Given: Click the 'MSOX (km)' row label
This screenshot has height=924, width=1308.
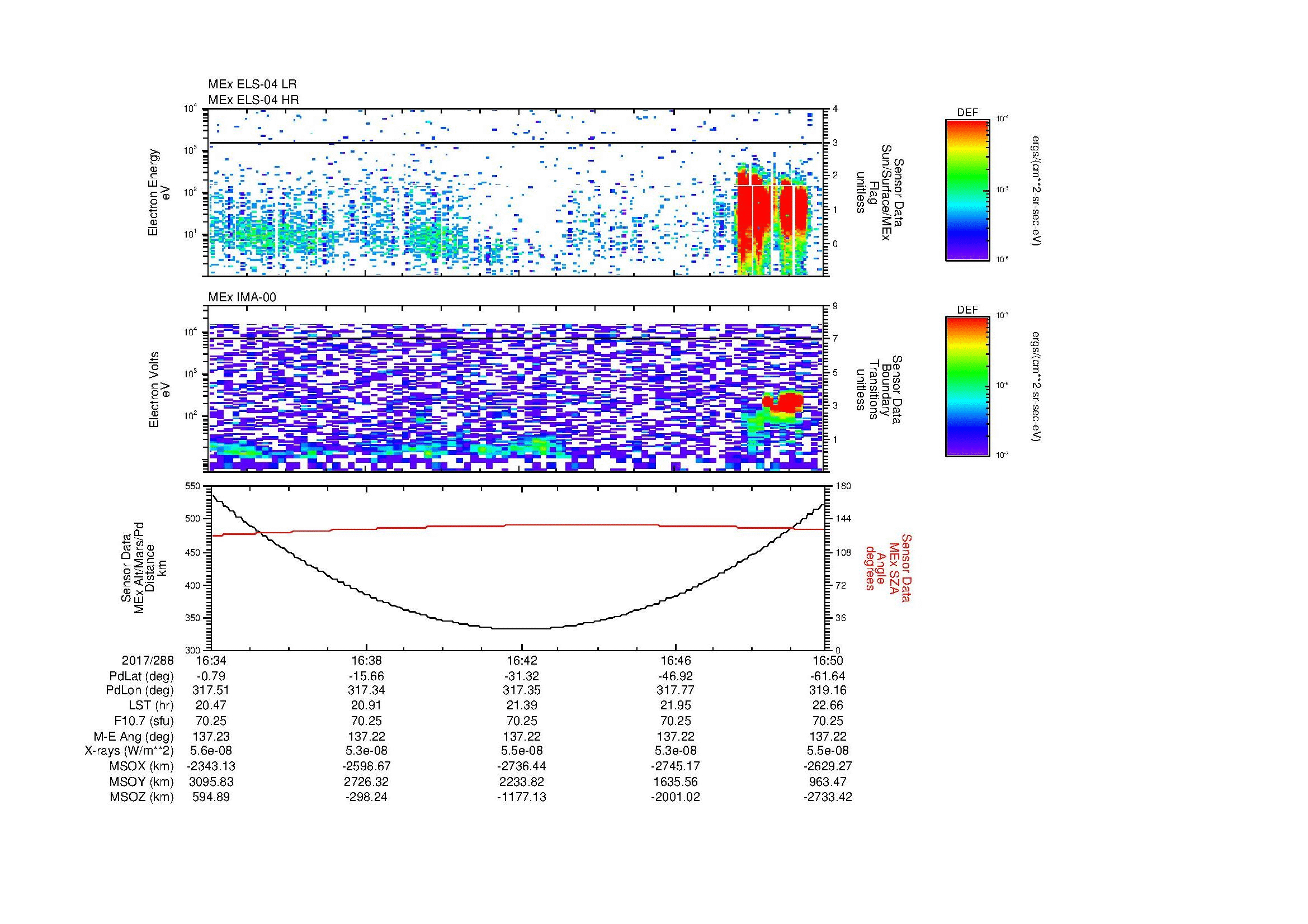Looking at the screenshot, I should pyautogui.click(x=141, y=766).
